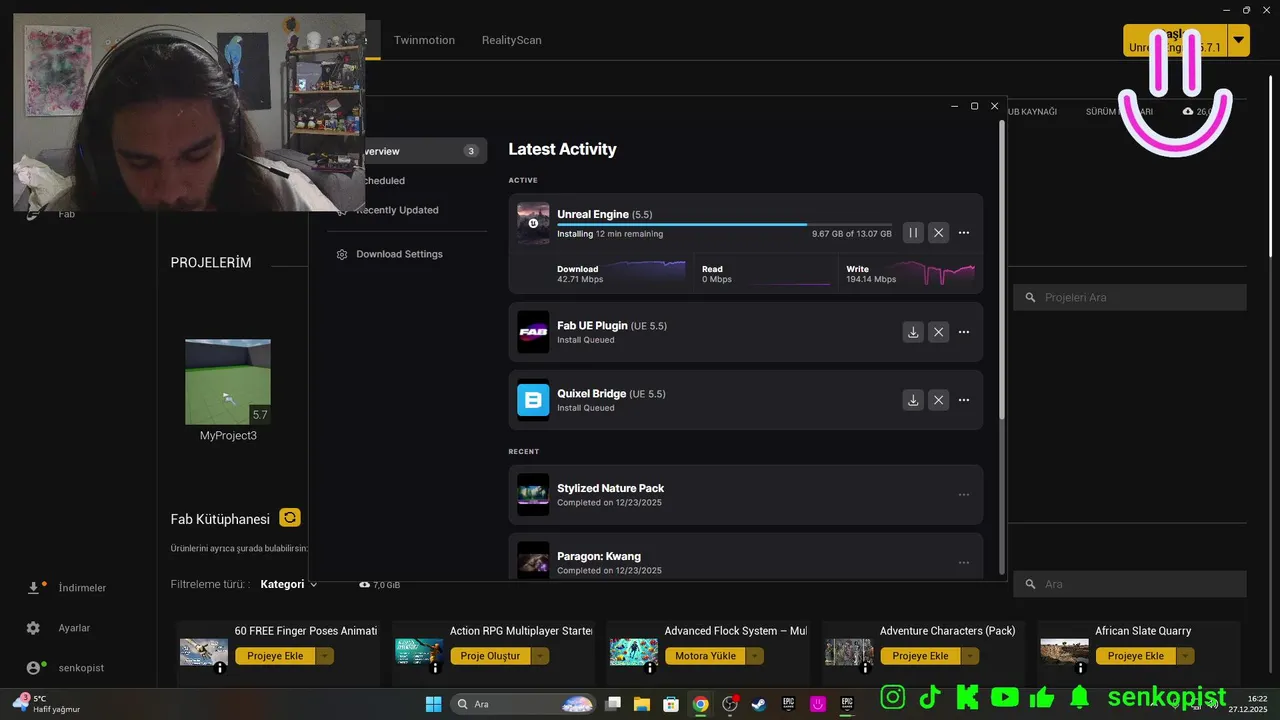Click the Fab UE Plugin logo icon
This screenshot has width=1280, height=720.
coord(533,332)
